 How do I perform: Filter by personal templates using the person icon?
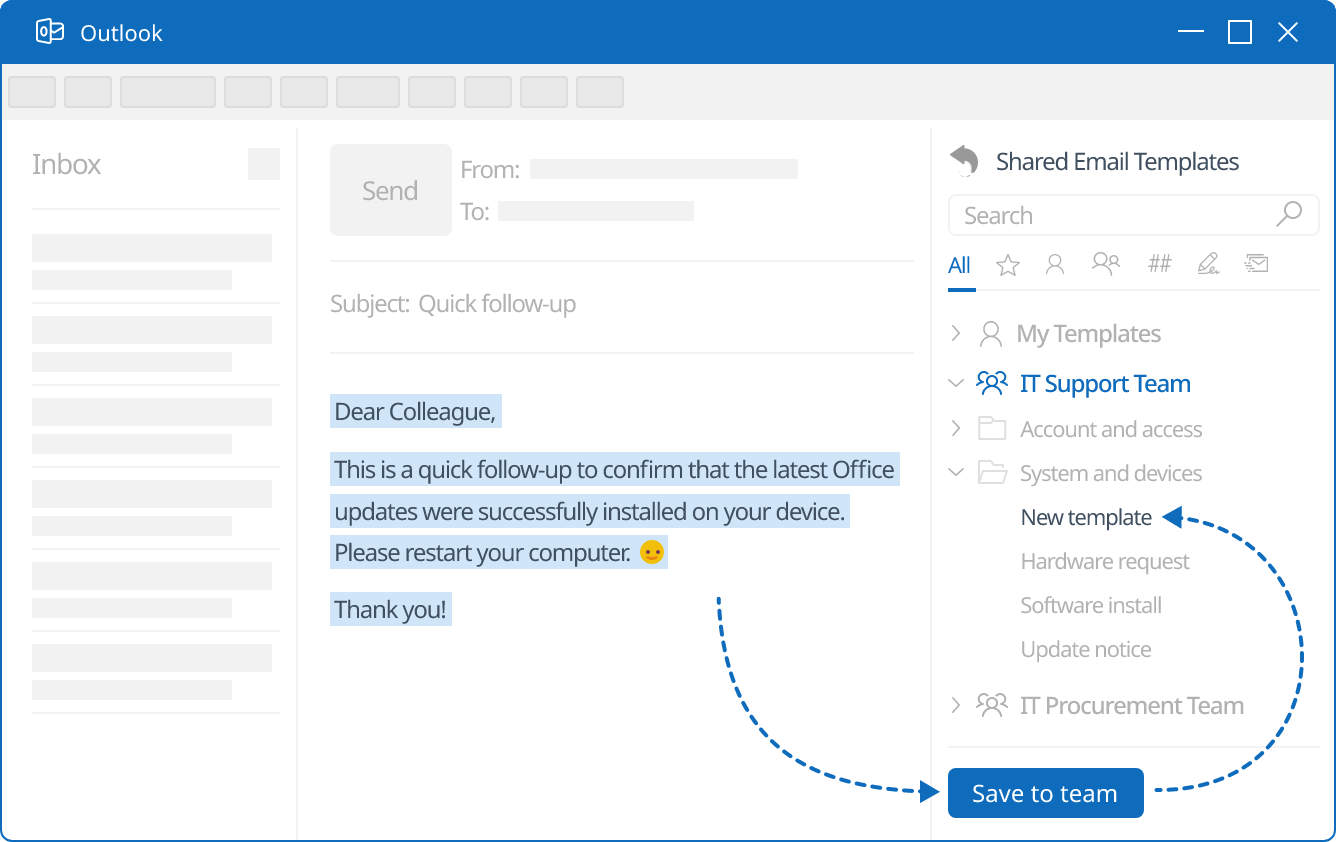[1055, 264]
